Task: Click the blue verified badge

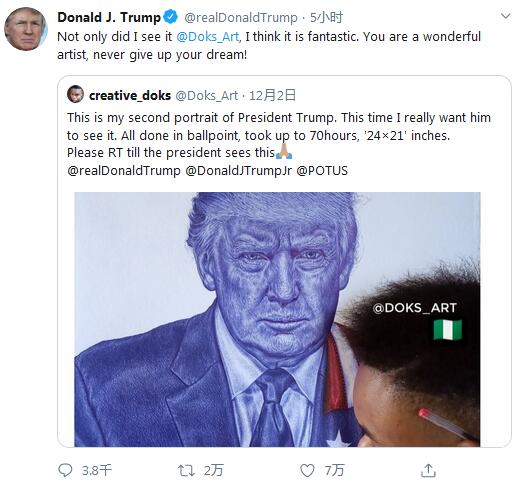Action: pos(171,17)
